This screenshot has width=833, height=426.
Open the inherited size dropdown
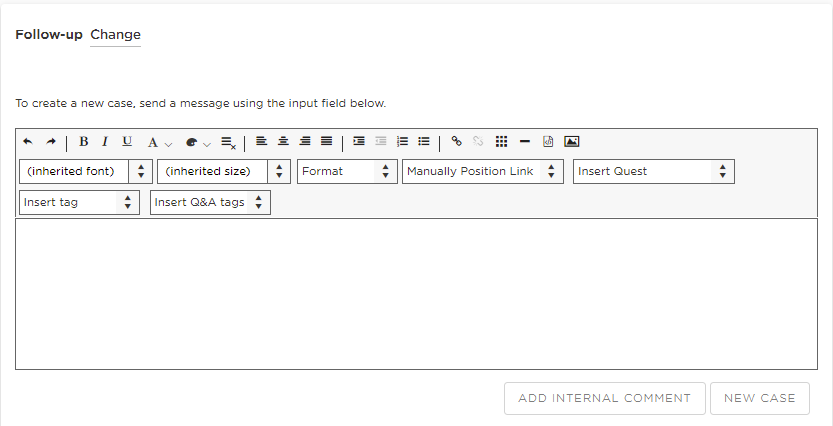coord(224,172)
